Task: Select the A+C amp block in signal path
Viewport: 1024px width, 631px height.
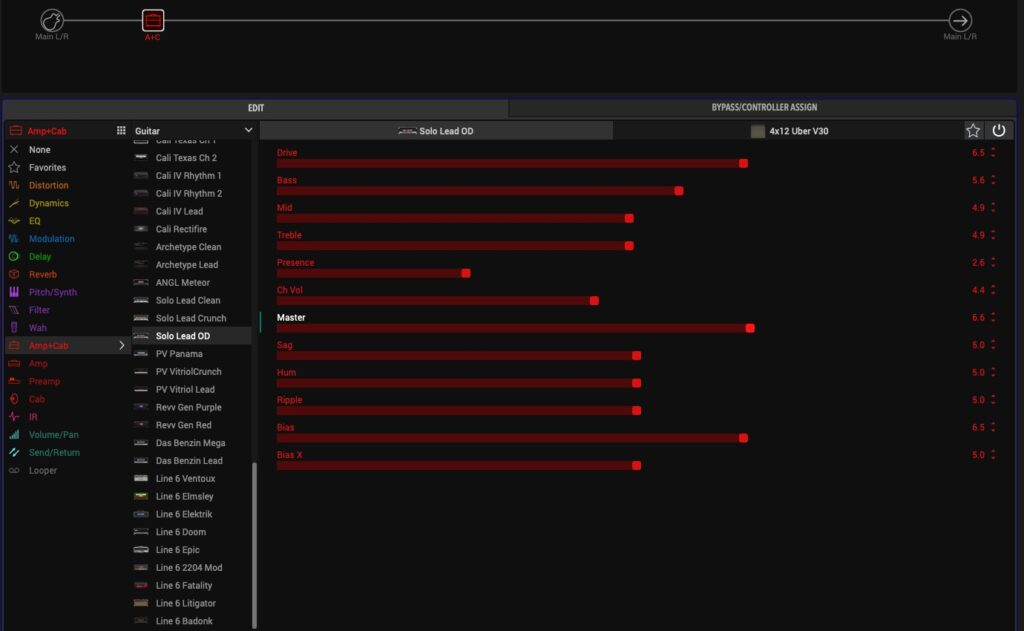Action: [x=152, y=20]
